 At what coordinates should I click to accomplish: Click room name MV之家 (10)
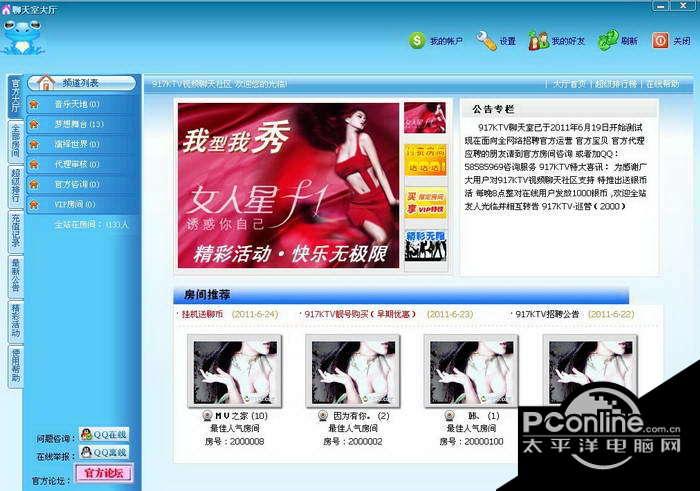[x=241, y=416]
